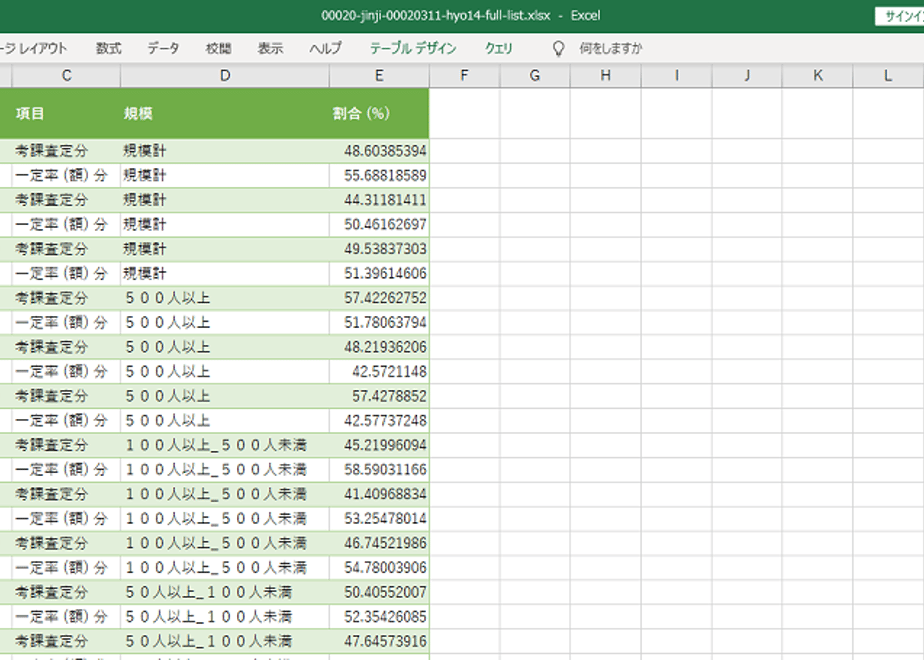
Task: Select the cell containing 46.74521986
Action: (379, 543)
